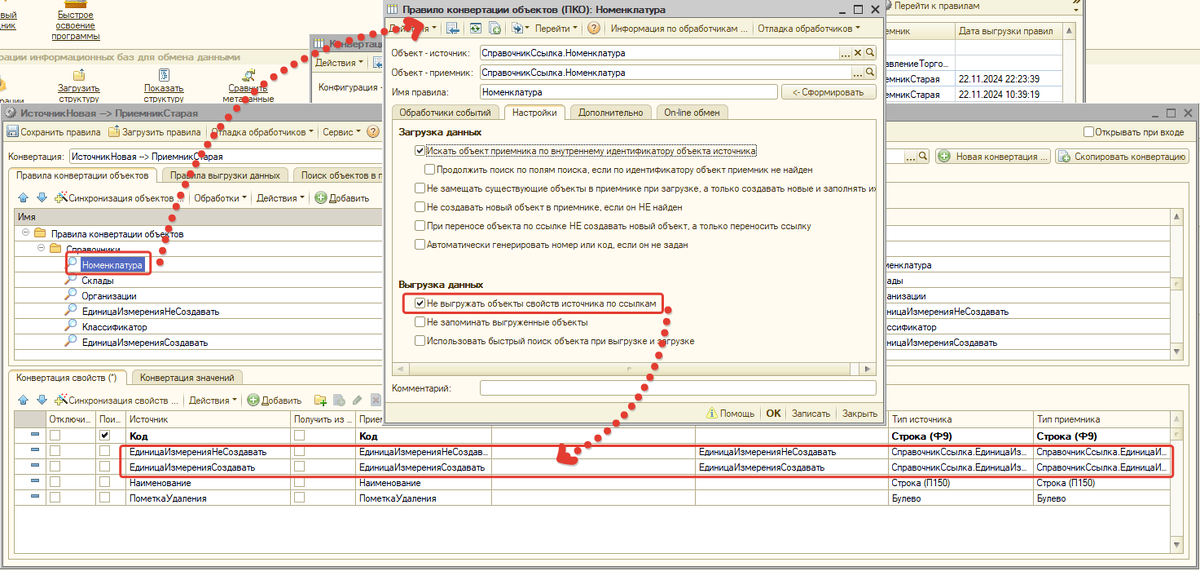The width and height of the screenshot is (1200, 571).
Task: Open source object lookup magnifier icon
Action: (870, 53)
